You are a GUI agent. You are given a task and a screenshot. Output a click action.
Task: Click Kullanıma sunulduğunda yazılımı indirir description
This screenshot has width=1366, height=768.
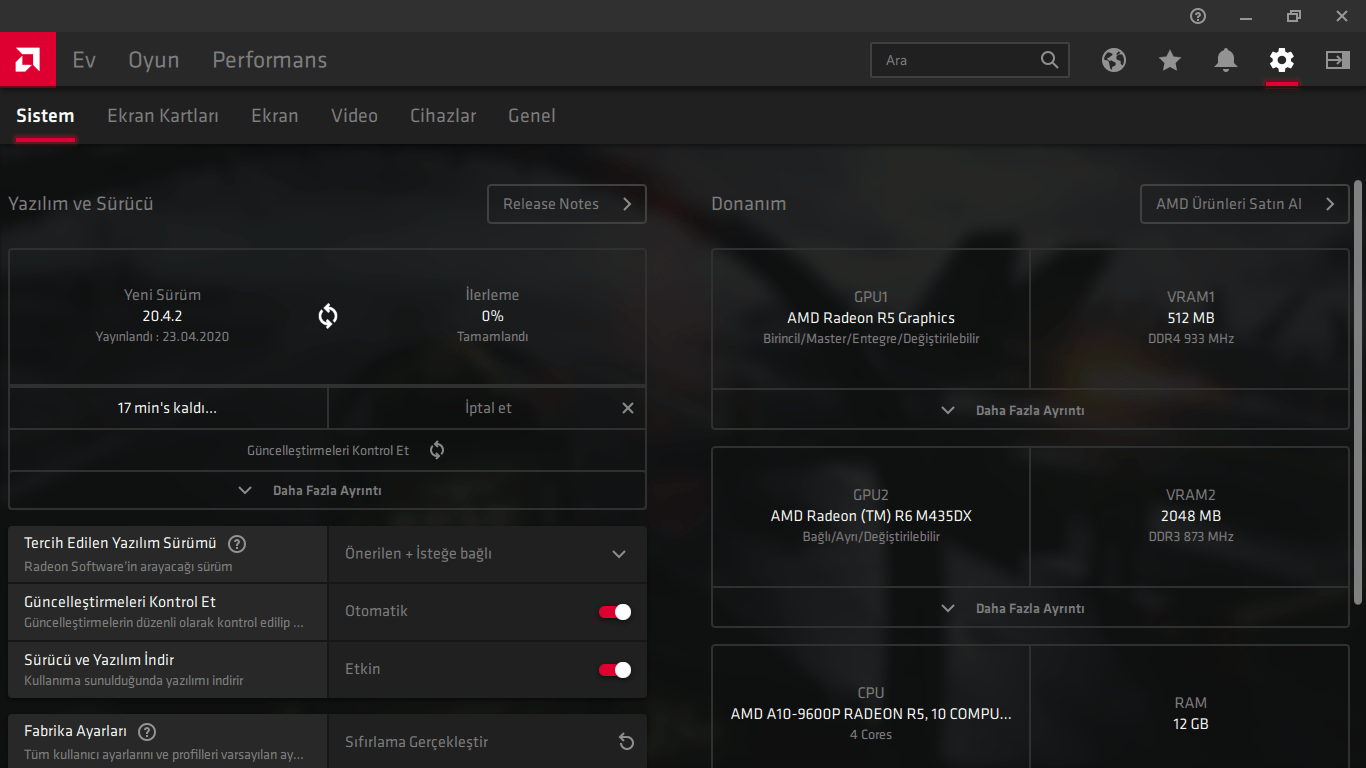pyautogui.click(x=134, y=681)
